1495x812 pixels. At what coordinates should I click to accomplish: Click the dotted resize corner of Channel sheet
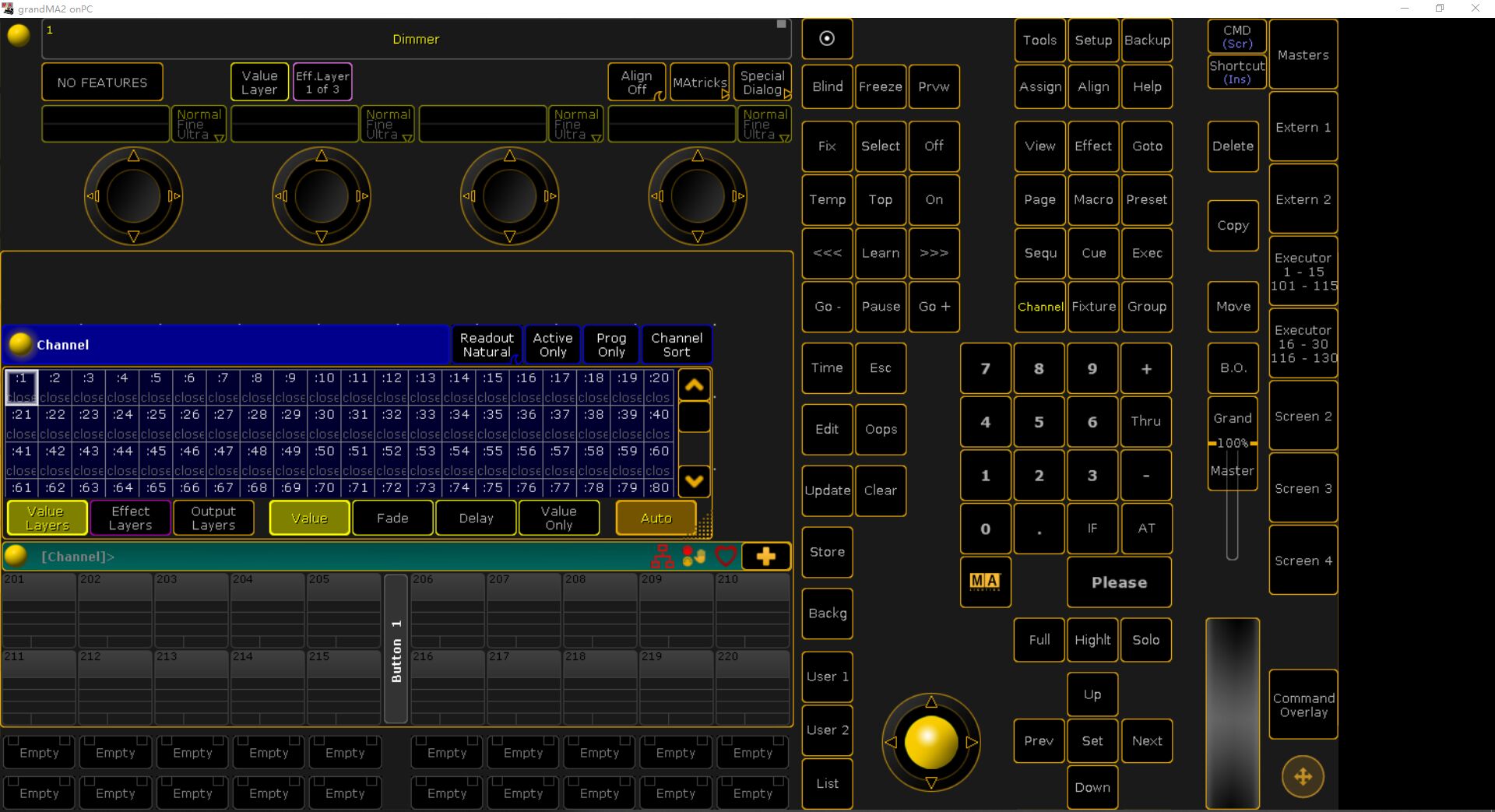(703, 527)
